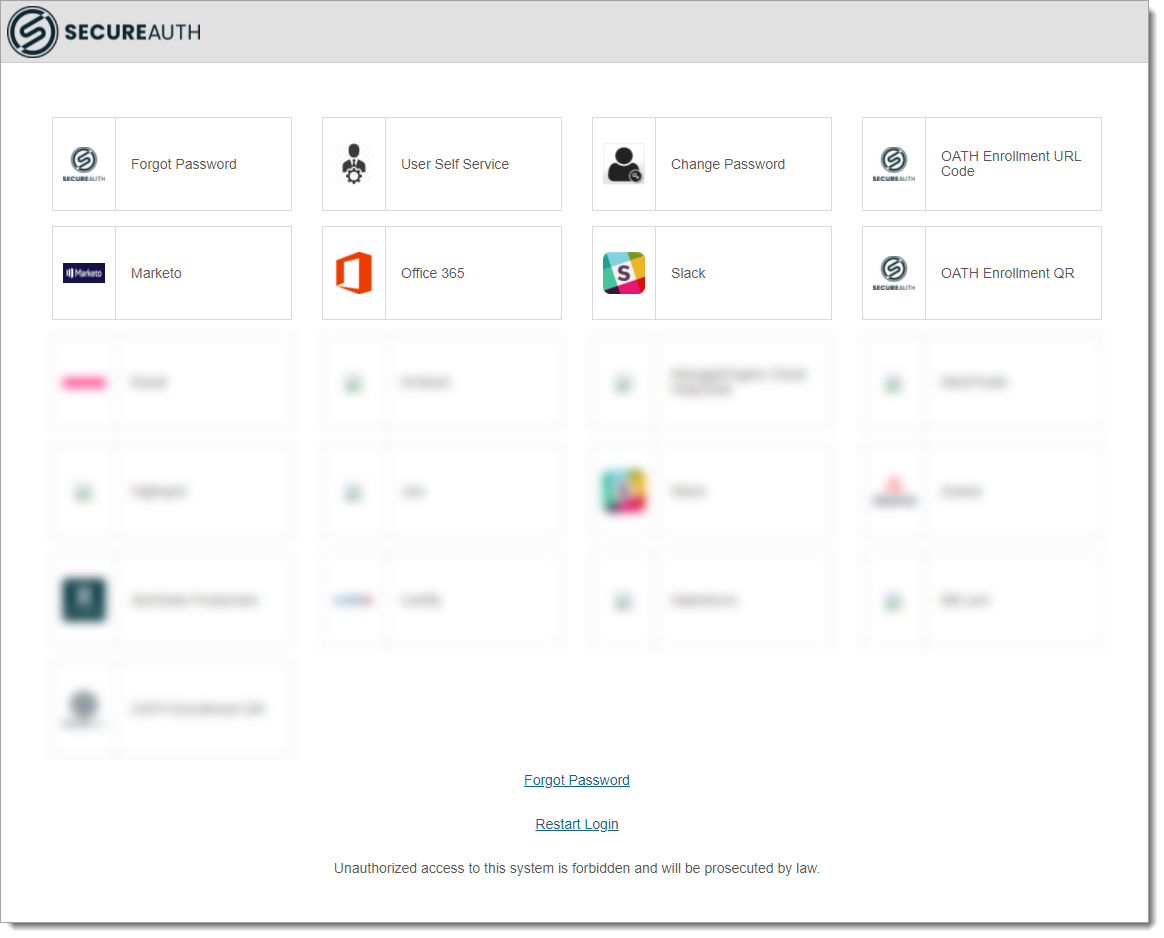Screen dimensions: 1164x938
Task: Click the Forgot Password link at the bottom
Action: (577, 780)
